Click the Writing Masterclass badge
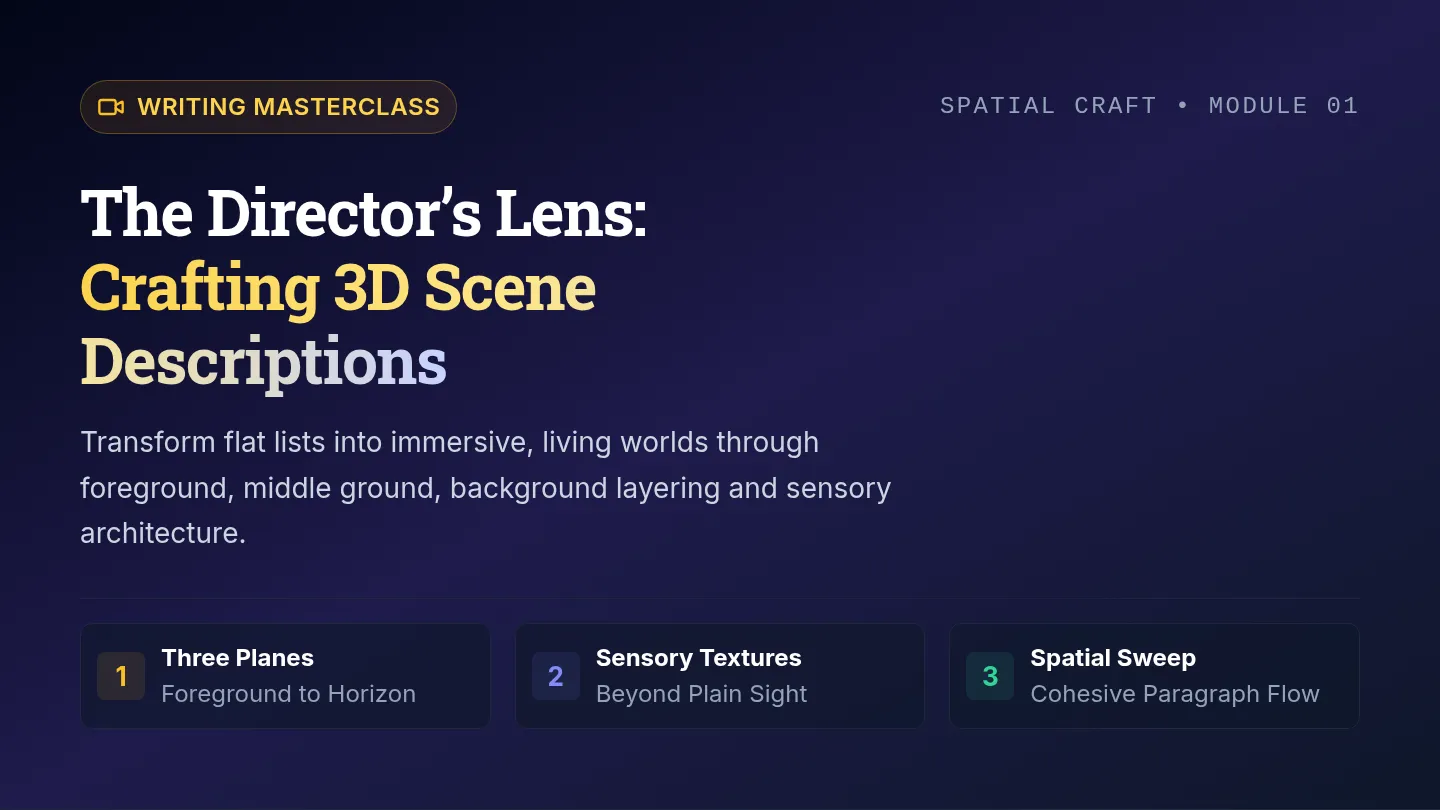 [268, 107]
